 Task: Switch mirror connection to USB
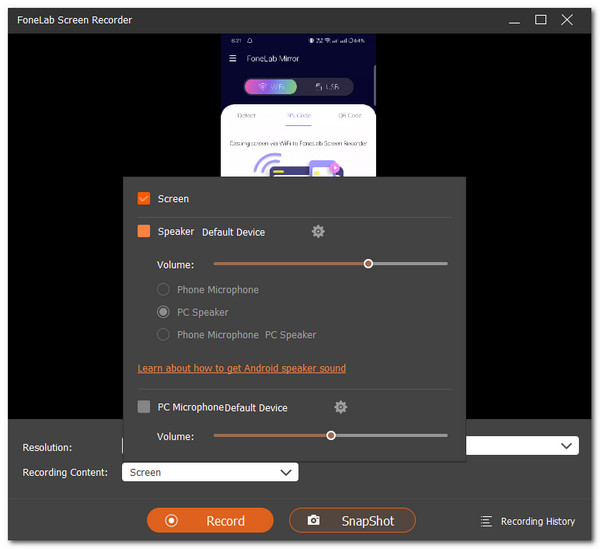(327, 87)
